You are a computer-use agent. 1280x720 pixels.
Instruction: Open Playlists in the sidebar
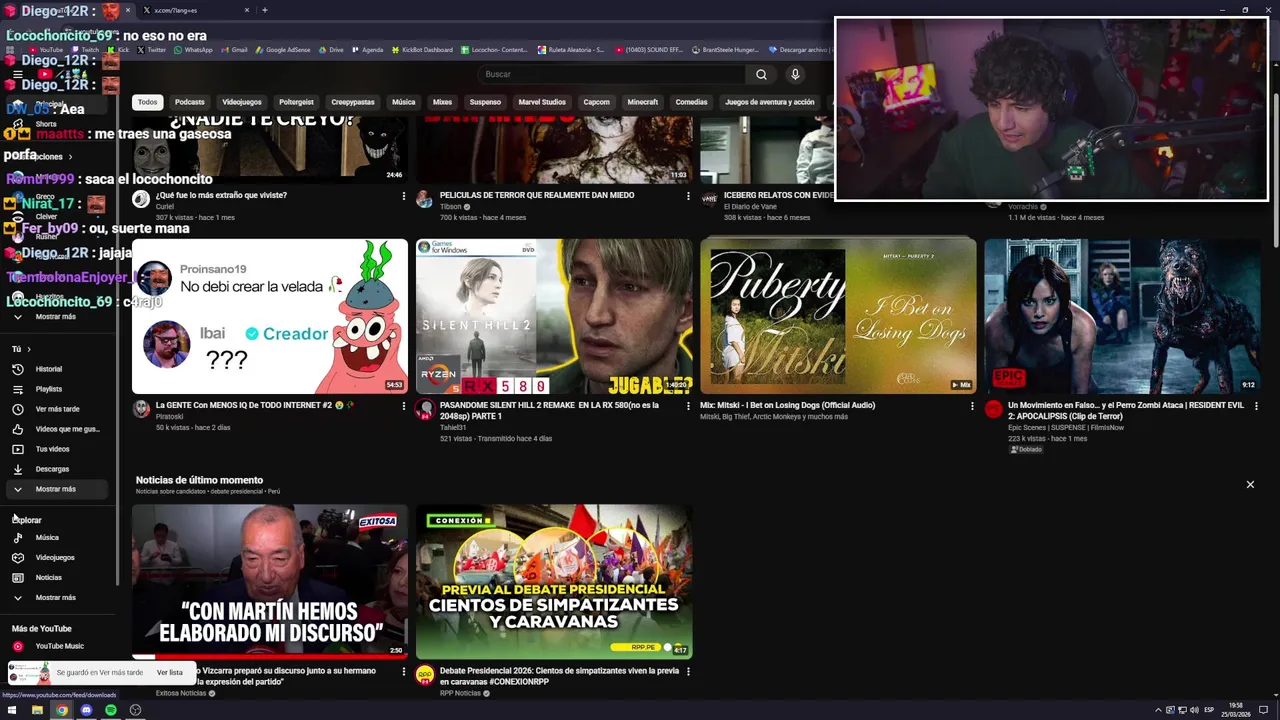49,389
